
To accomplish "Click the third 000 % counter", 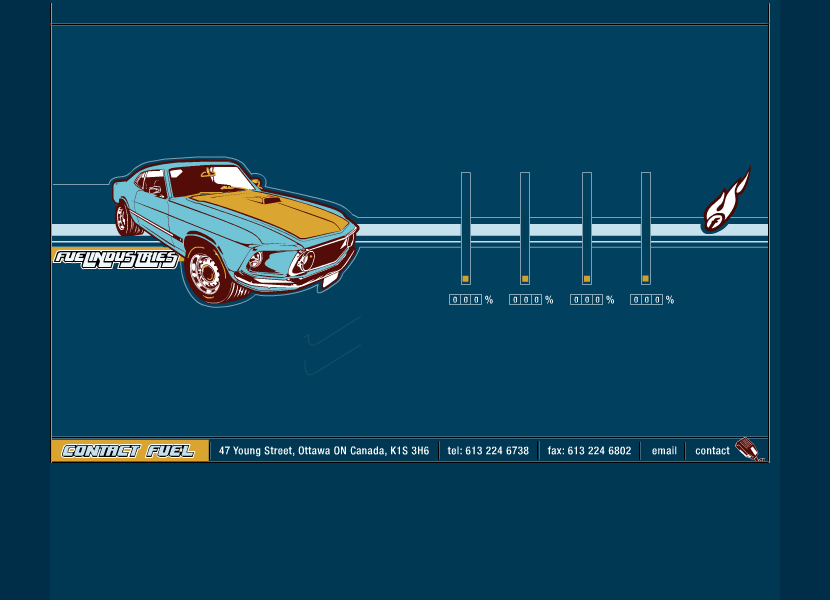I will (x=592, y=300).
